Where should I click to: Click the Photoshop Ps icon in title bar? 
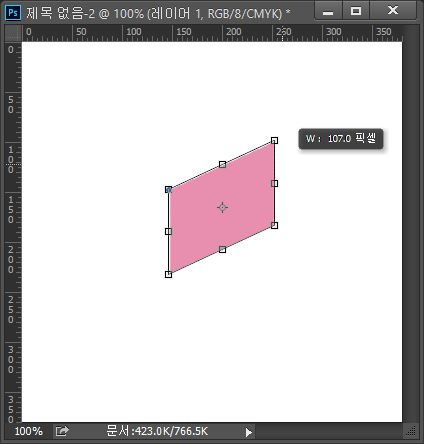coord(13,13)
